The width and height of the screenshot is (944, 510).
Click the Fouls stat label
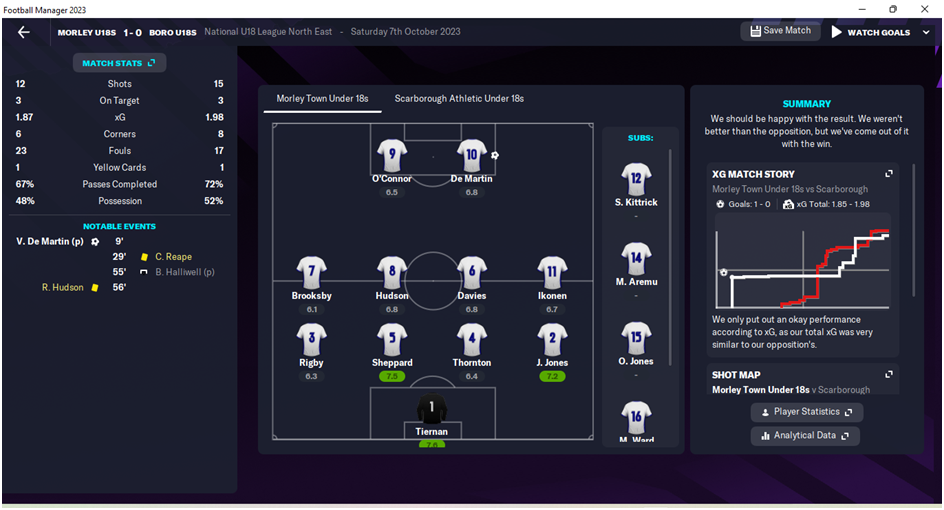coord(120,151)
